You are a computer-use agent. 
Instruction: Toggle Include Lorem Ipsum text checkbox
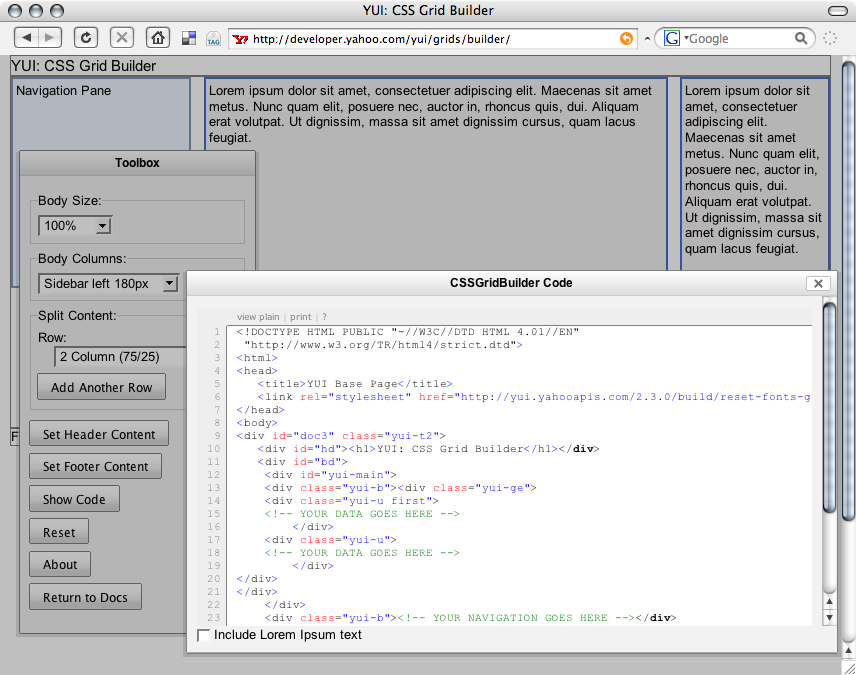click(204, 635)
